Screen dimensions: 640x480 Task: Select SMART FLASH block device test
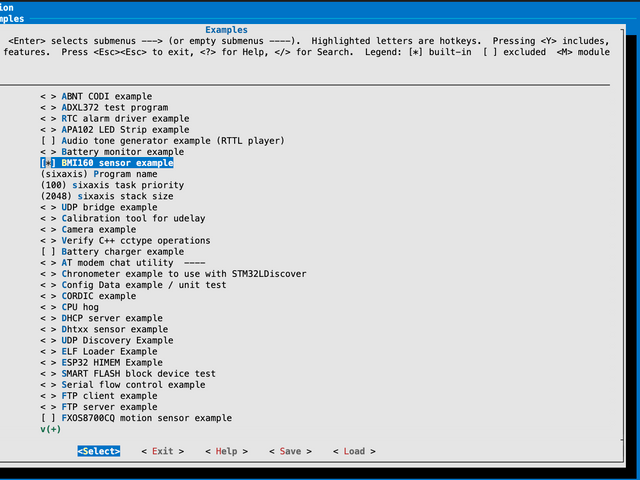pos(128,373)
